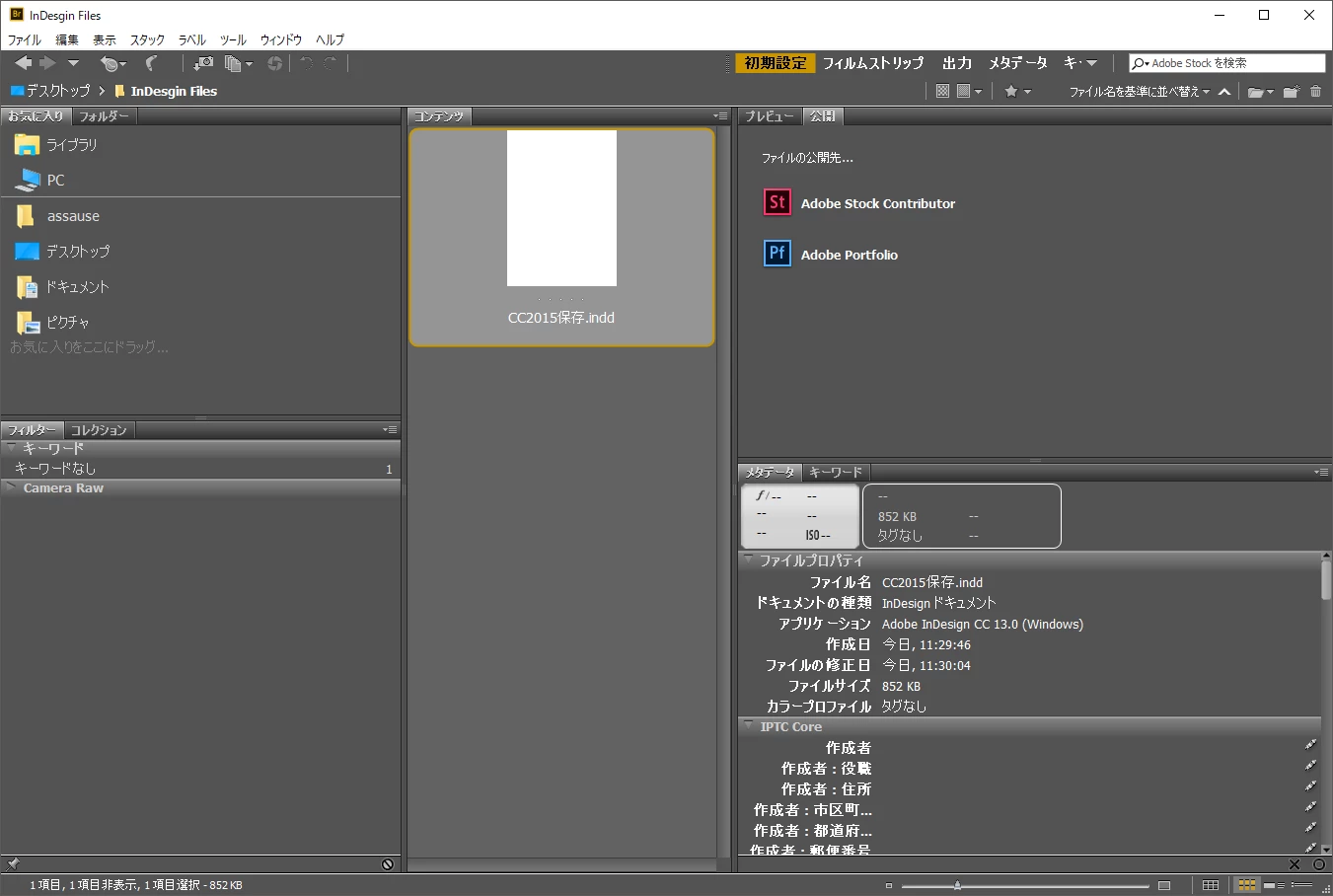Open the refine/review mode icon
The width and height of the screenshot is (1333, 896).
tap(238, 63)
